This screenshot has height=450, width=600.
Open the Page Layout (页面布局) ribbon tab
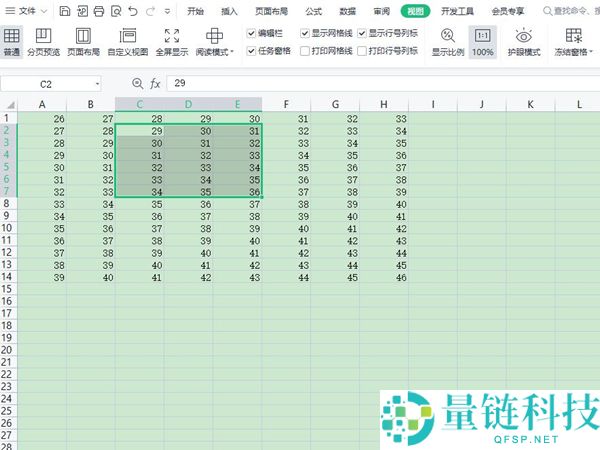(271, 11)
